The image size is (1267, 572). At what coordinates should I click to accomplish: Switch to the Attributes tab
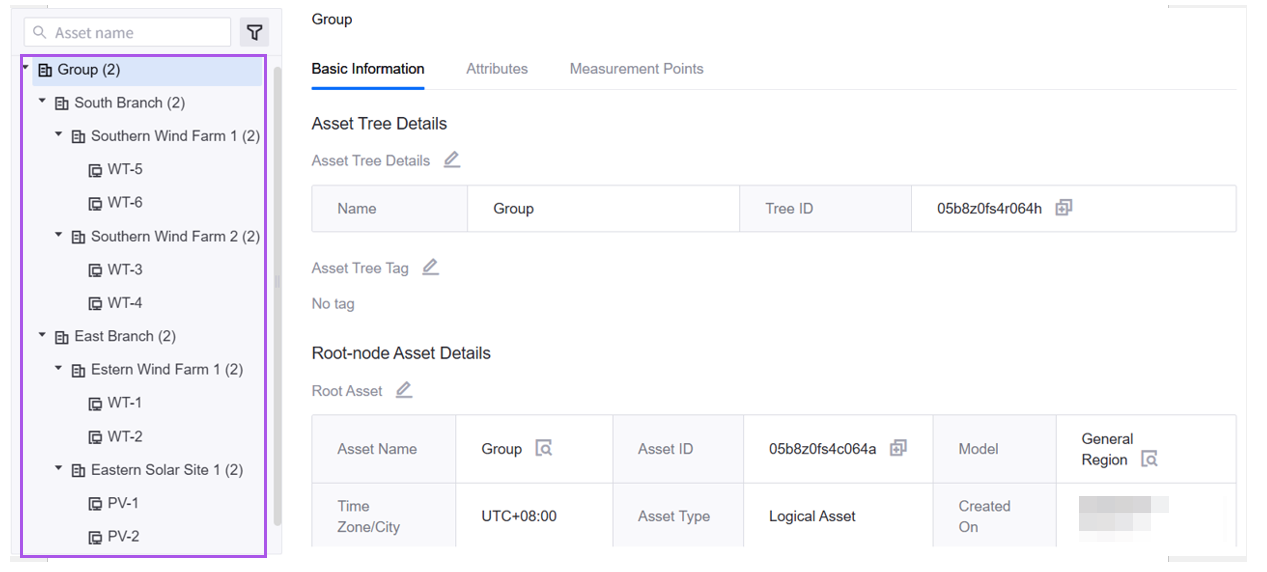point(496,69)
